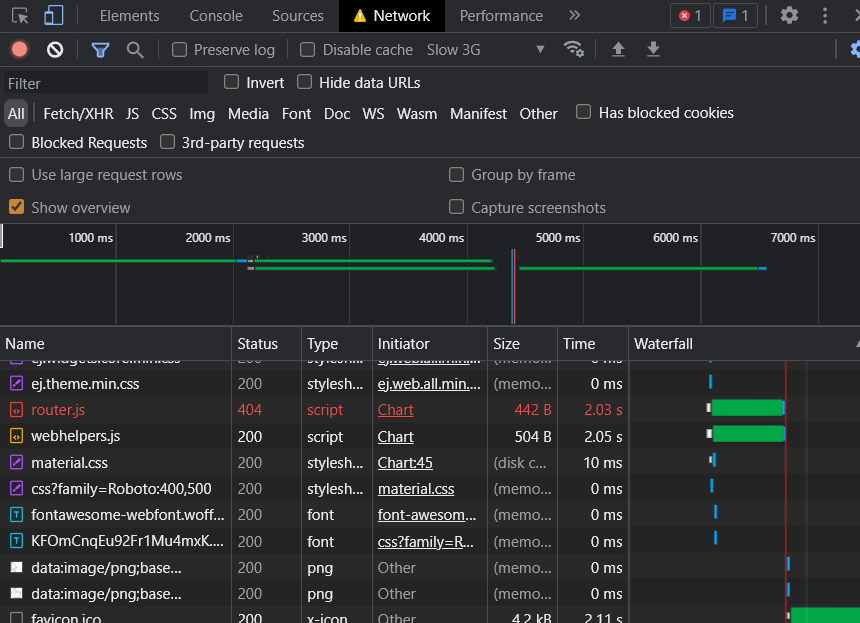Toggle the network filter funnel icon
Image resolution: width=860 pixels, height=623 pixels.
[100, 49]
